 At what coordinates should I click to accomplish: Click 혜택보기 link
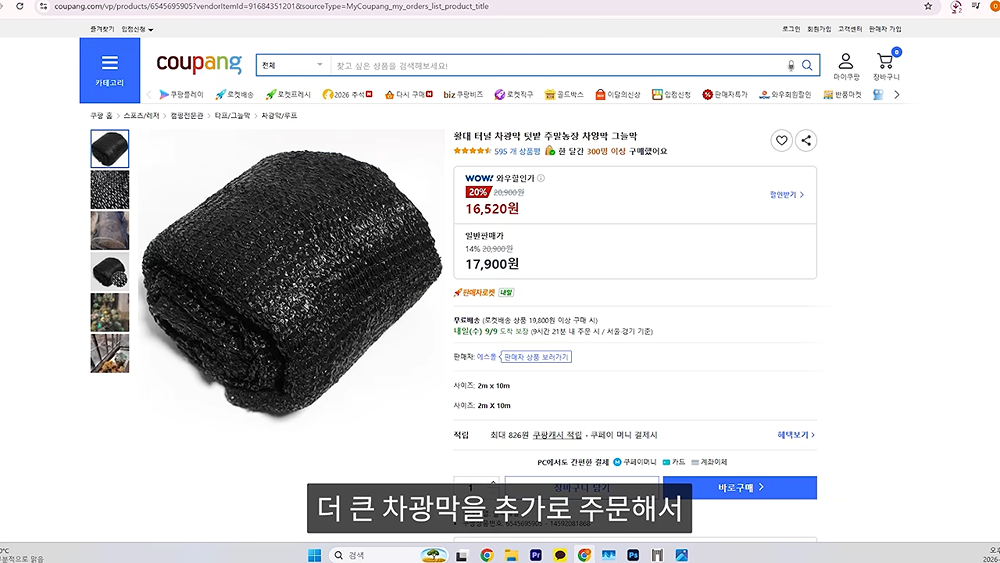796,435
